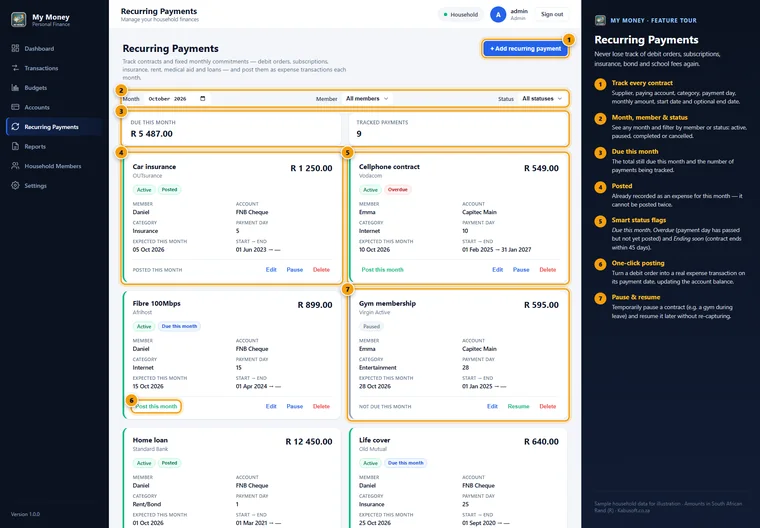Click the Posted badge on Car insurance
Viewport: 760px width, 528px height.
coord(169,190)
